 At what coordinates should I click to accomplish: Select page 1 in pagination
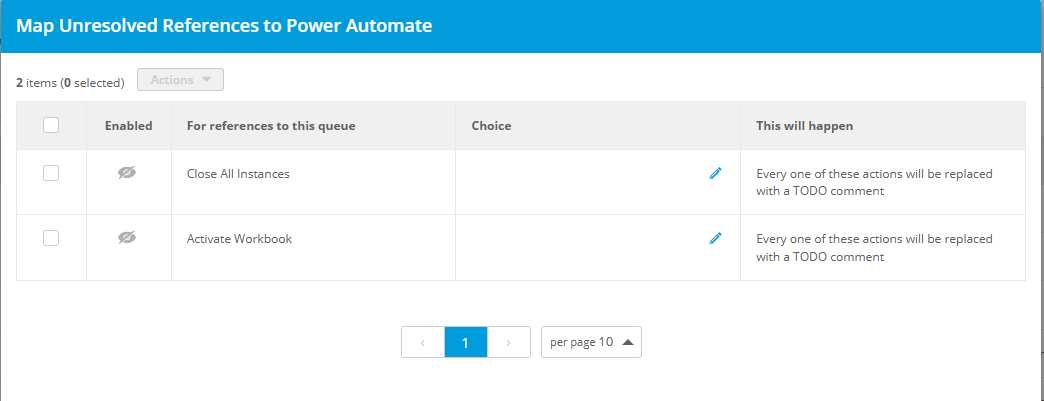pyautogui.click(x=465, y=342)
